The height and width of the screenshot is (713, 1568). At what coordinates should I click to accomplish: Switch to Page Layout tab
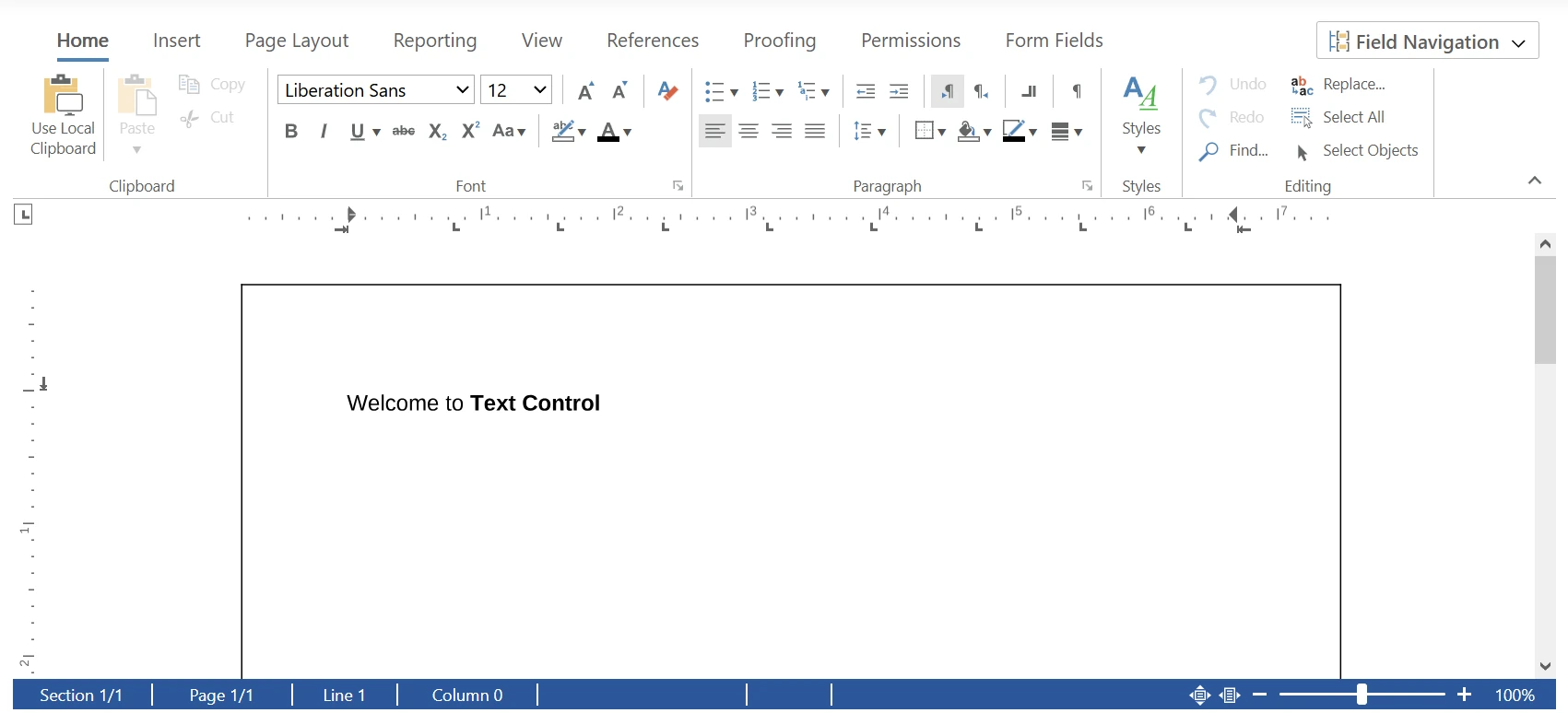pyautogui.click(x=297, y=41)
